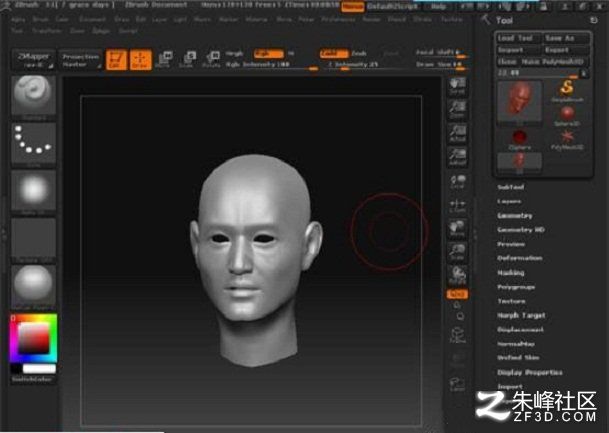Open the material sphere selector
The width and height of the screenshot is (609, 433).
[33, 287]
